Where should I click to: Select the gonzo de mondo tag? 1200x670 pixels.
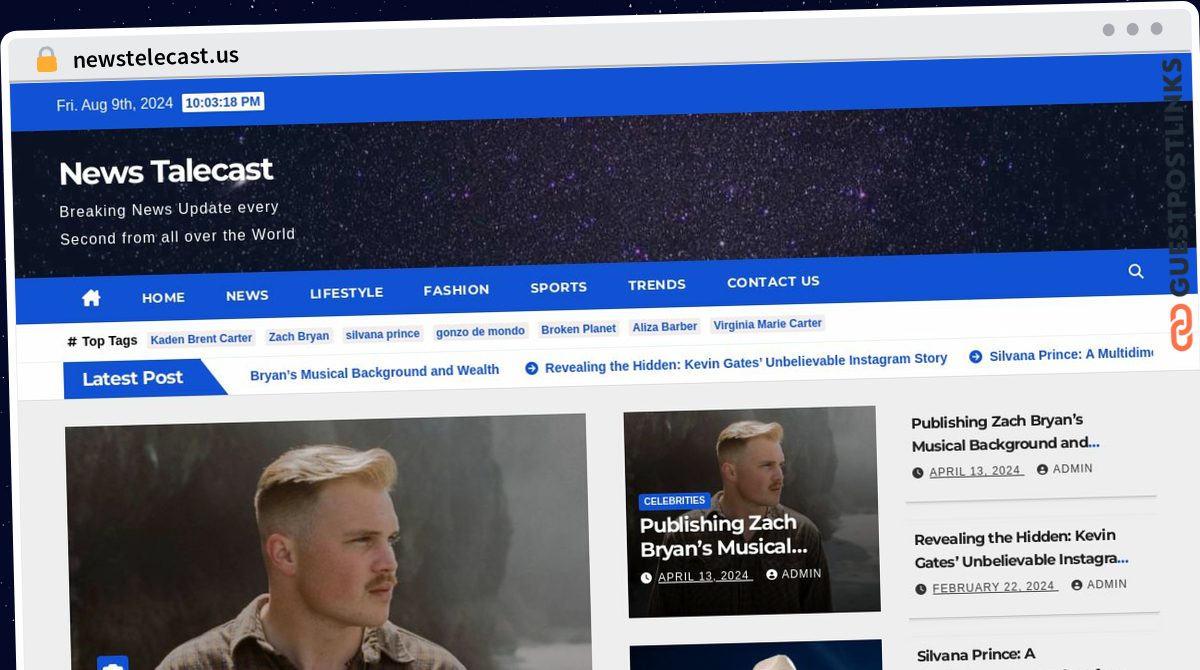[x=480, y=331]
